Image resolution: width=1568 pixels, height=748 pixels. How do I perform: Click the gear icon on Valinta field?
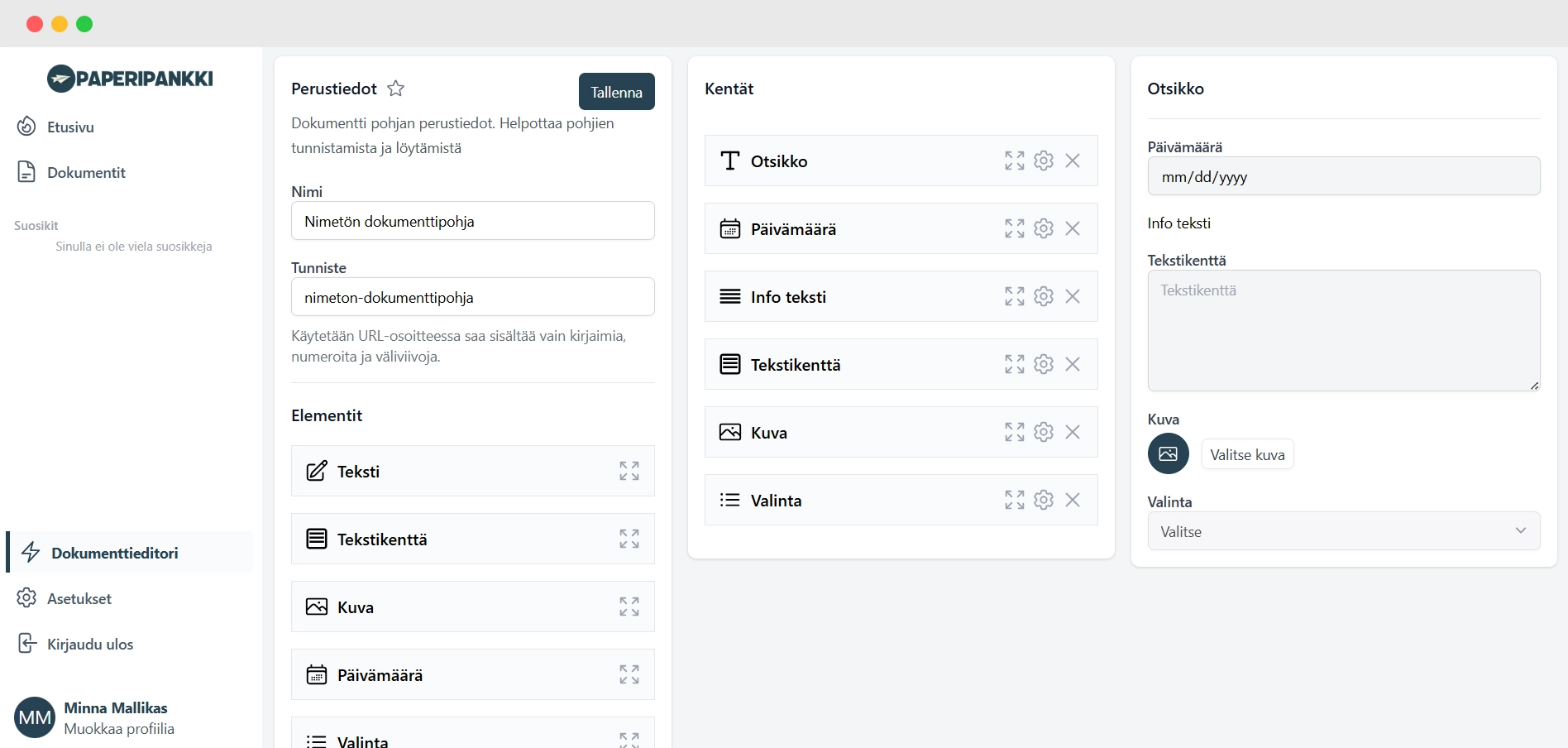pyautogui.click(x=1044, y=500)
